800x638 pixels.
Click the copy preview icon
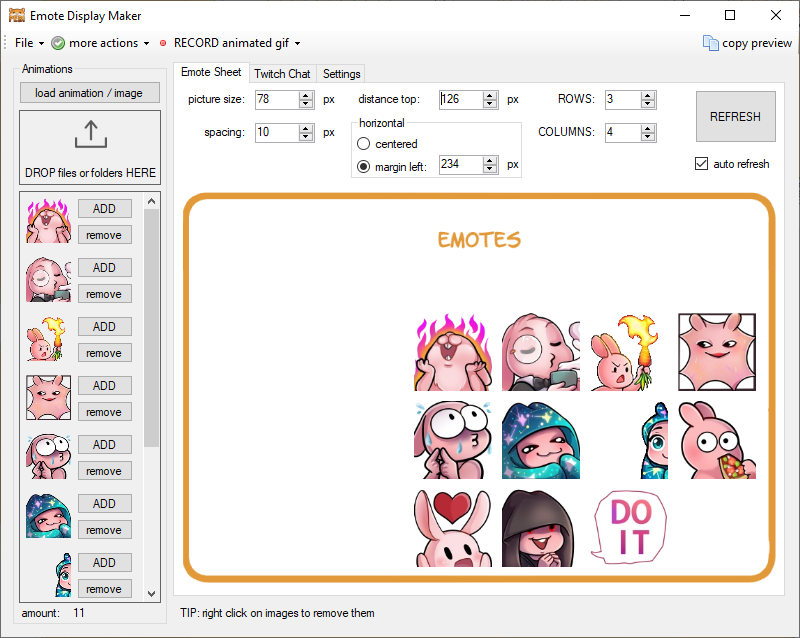pyautogui.click(x=710, y=43)
